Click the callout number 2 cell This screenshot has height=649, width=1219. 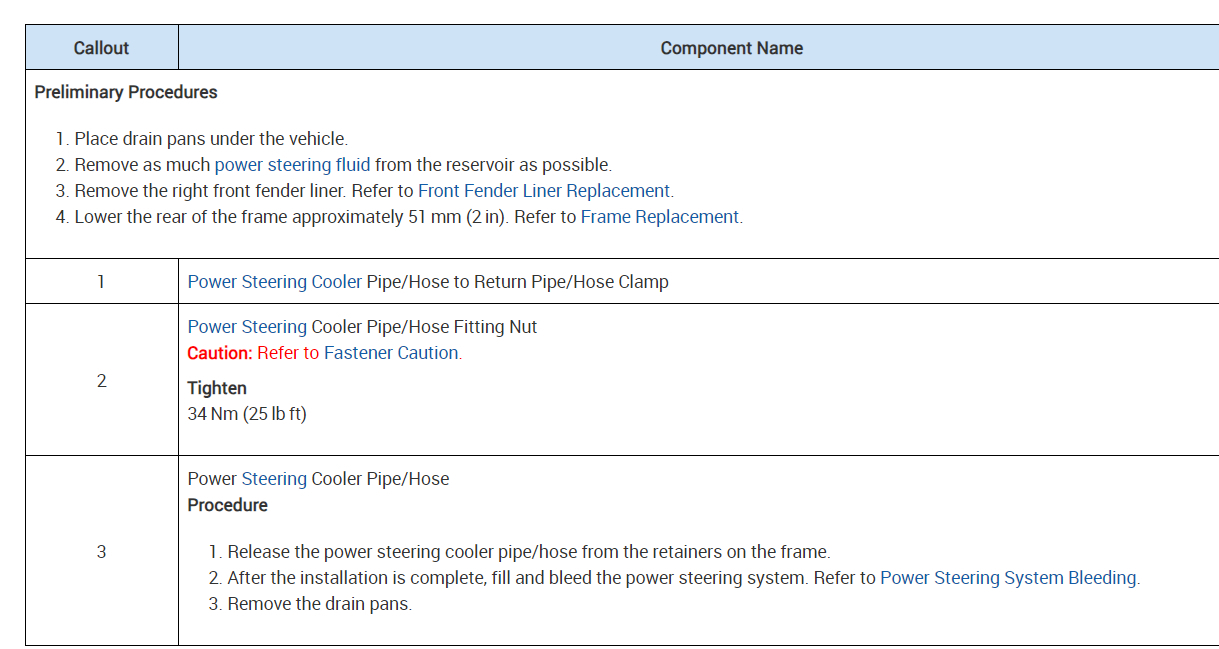point(101,381)
